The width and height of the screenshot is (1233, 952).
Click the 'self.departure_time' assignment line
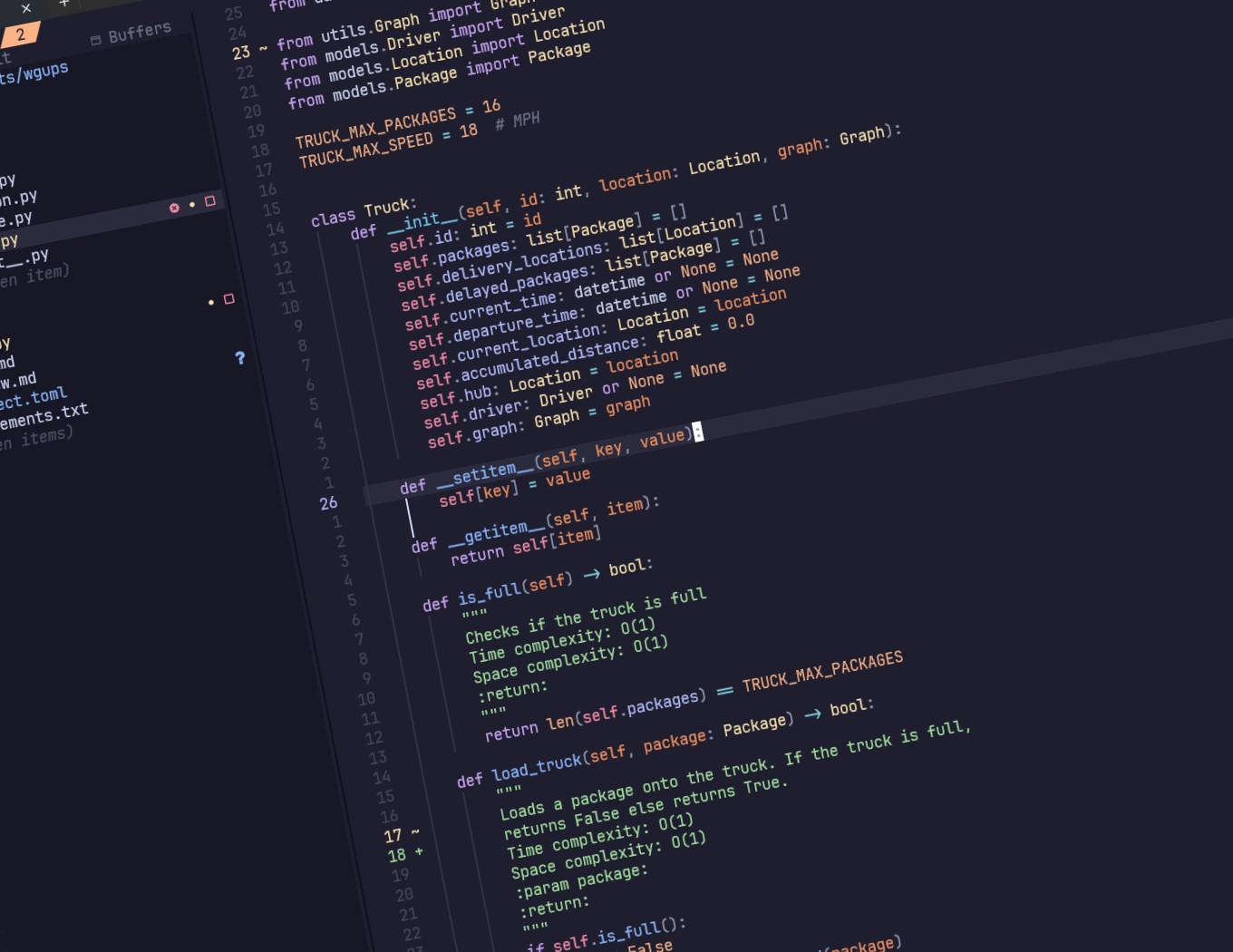(x=605, y=308)
